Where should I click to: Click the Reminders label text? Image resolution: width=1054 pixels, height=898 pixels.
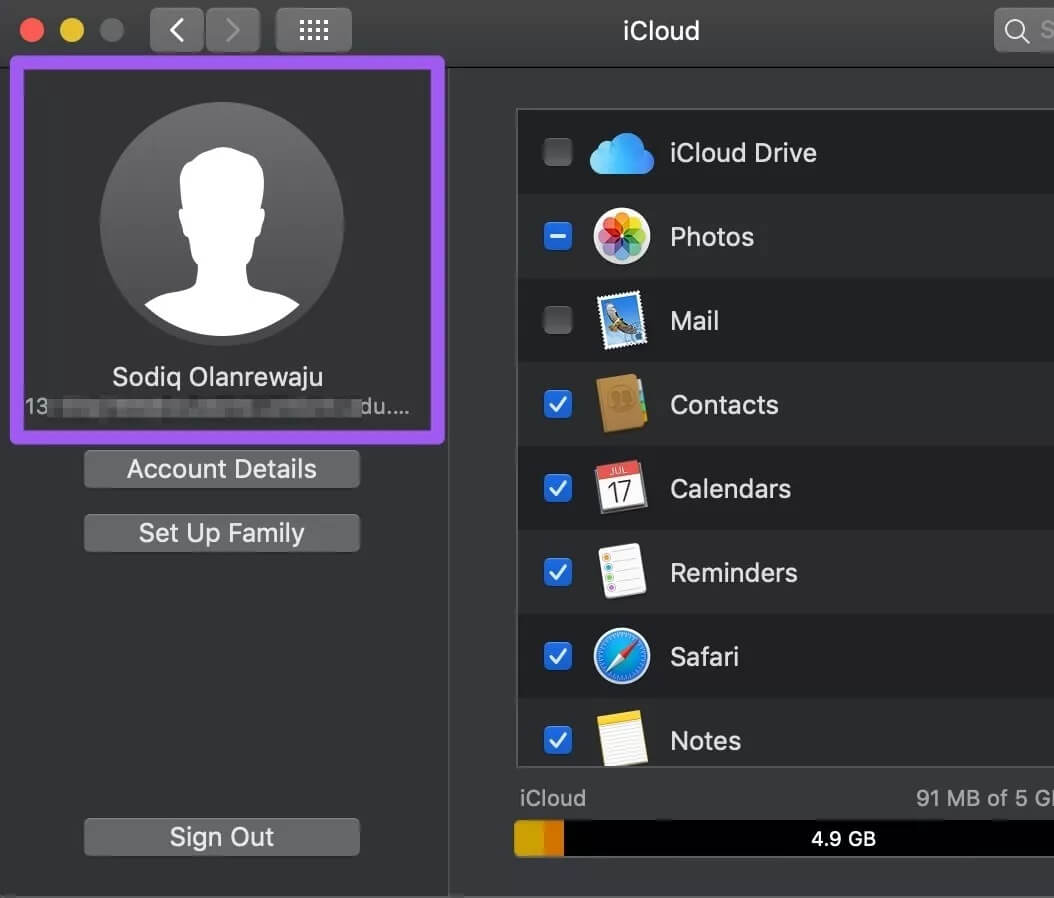(733, 573)
